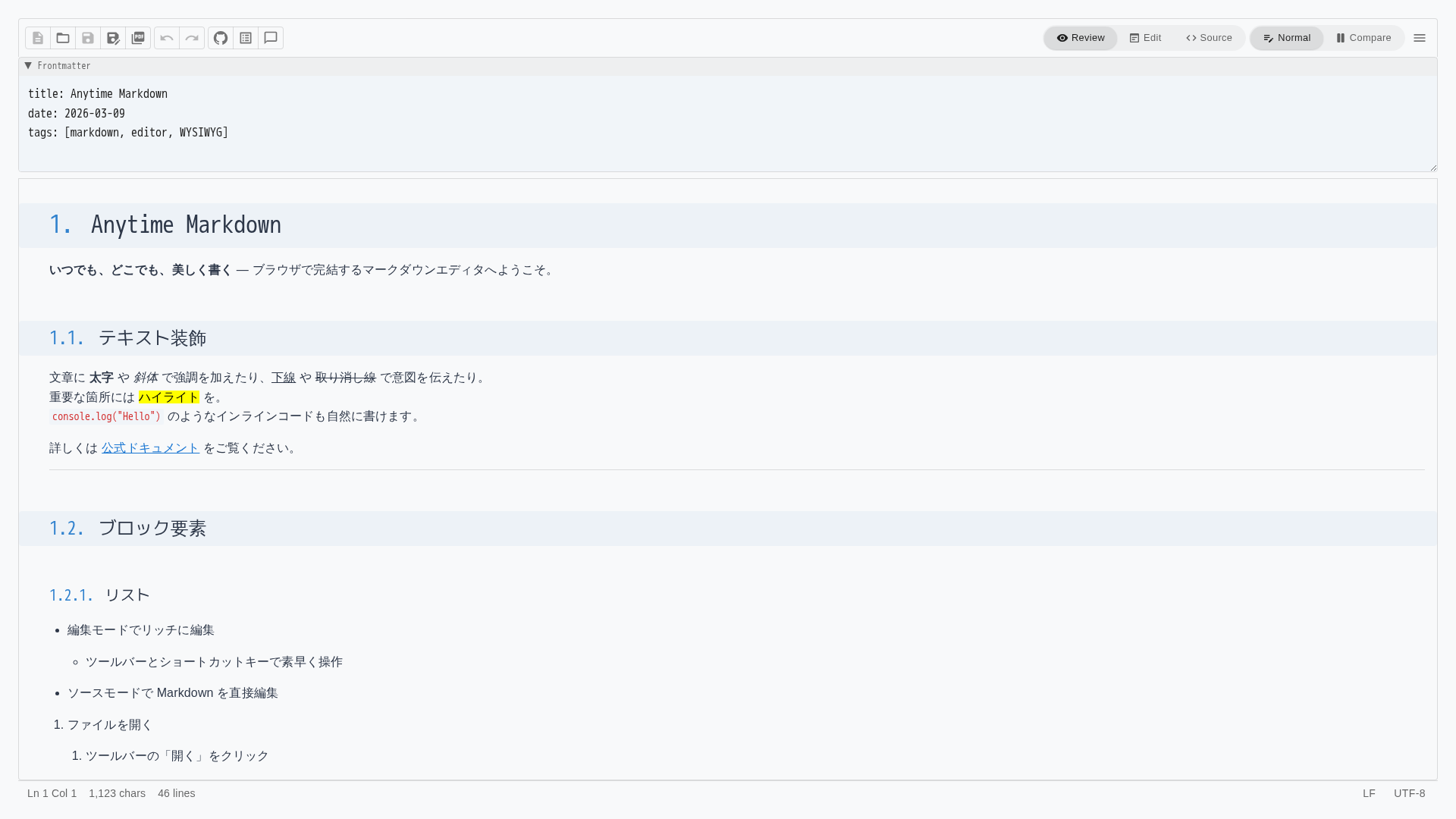1456x819 pixels.
Task: Select Normal view layout
Action: pos(1286,38)
